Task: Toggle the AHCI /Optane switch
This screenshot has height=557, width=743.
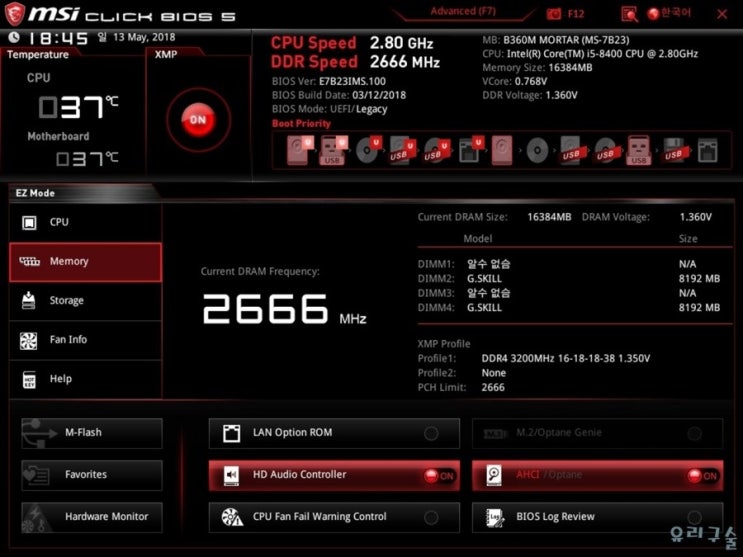Action: pyautogui.click(x=598, y=475)
